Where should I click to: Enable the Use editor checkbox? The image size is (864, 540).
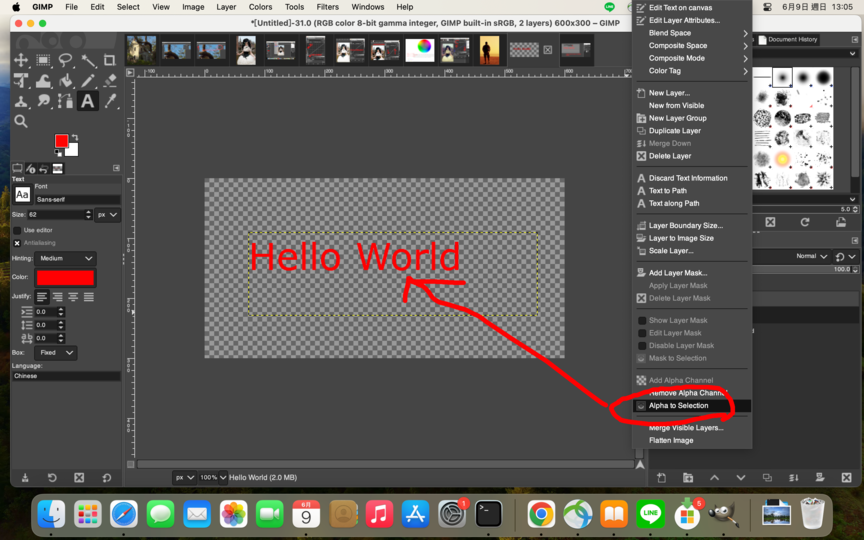tap(17, 230)
